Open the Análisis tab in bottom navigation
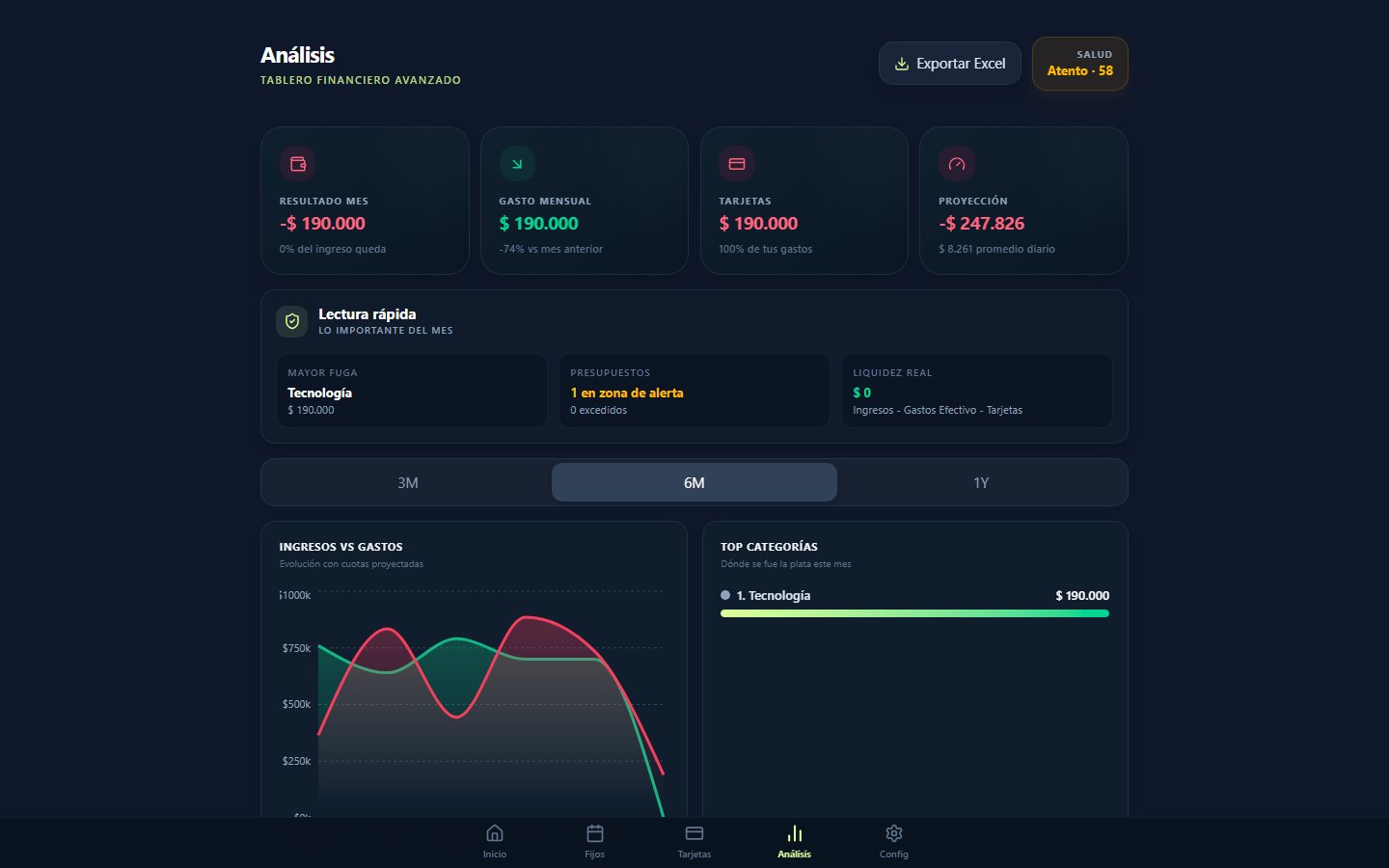 795,841
